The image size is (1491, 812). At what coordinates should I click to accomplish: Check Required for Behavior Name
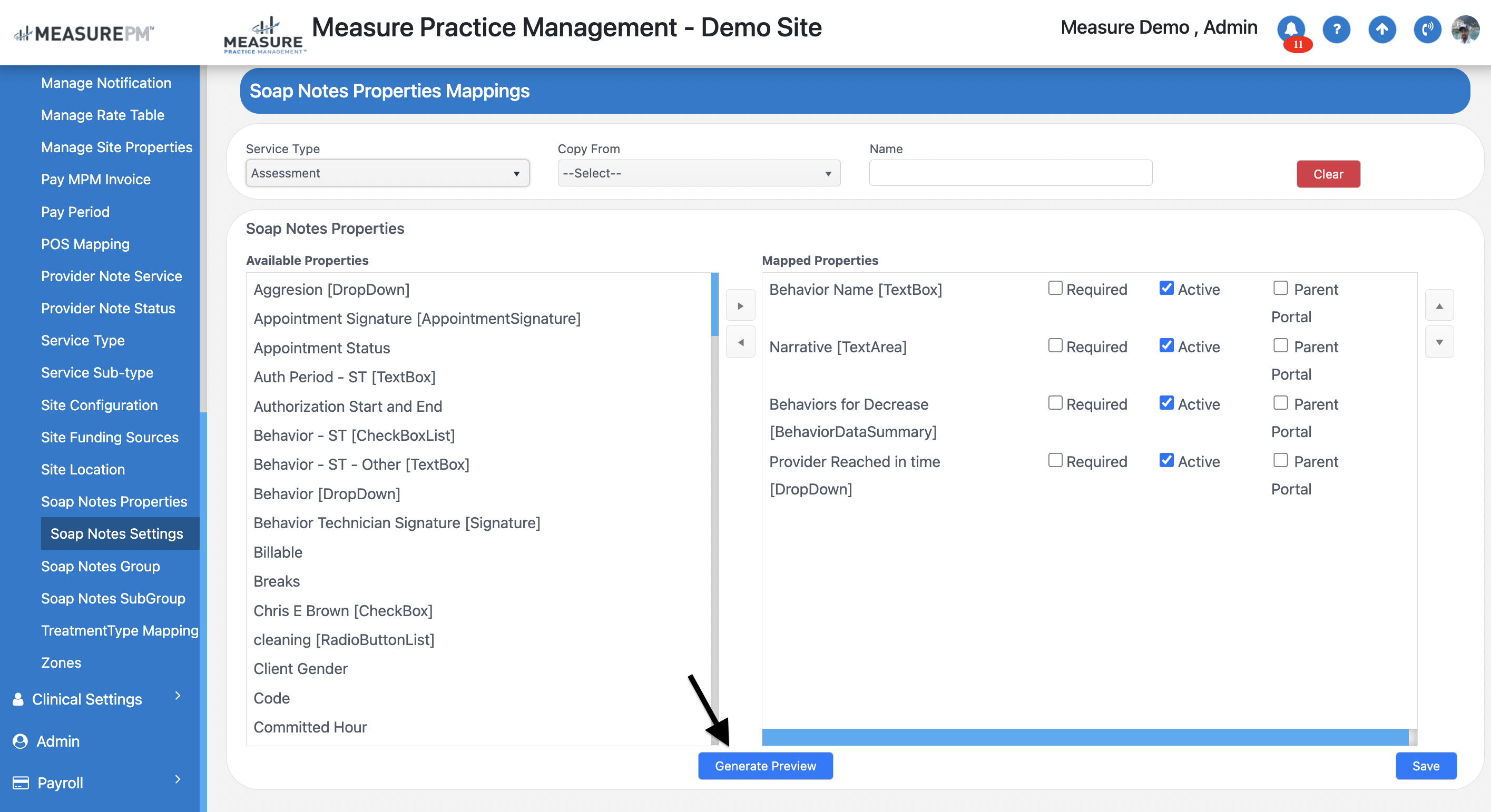click(1055, 288)
